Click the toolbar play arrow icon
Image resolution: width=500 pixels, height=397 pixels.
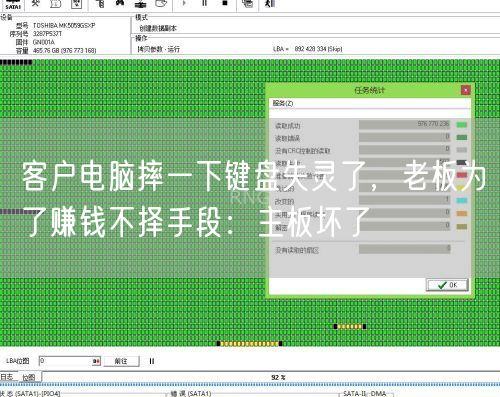click(184, 3)
